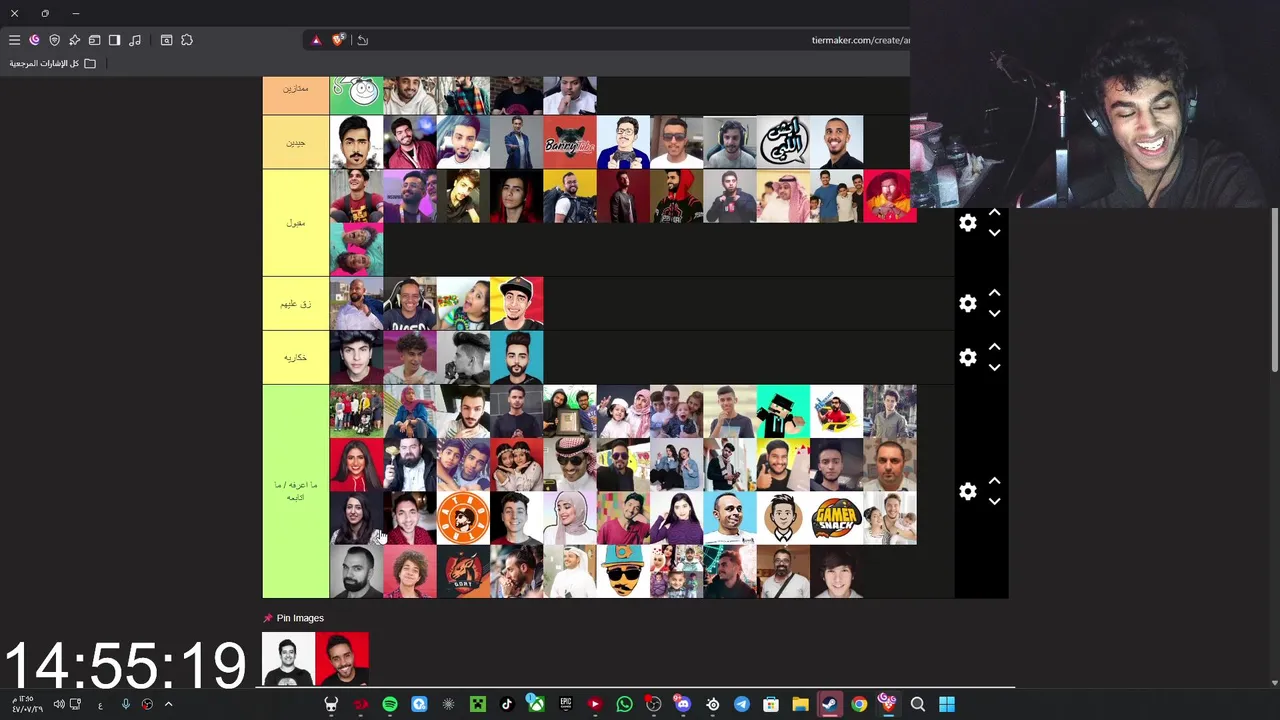Viewport: 1280px width, 720px height.
Task: Select the white-shirt pinned image below Pin Images
Action: (288, 659)
